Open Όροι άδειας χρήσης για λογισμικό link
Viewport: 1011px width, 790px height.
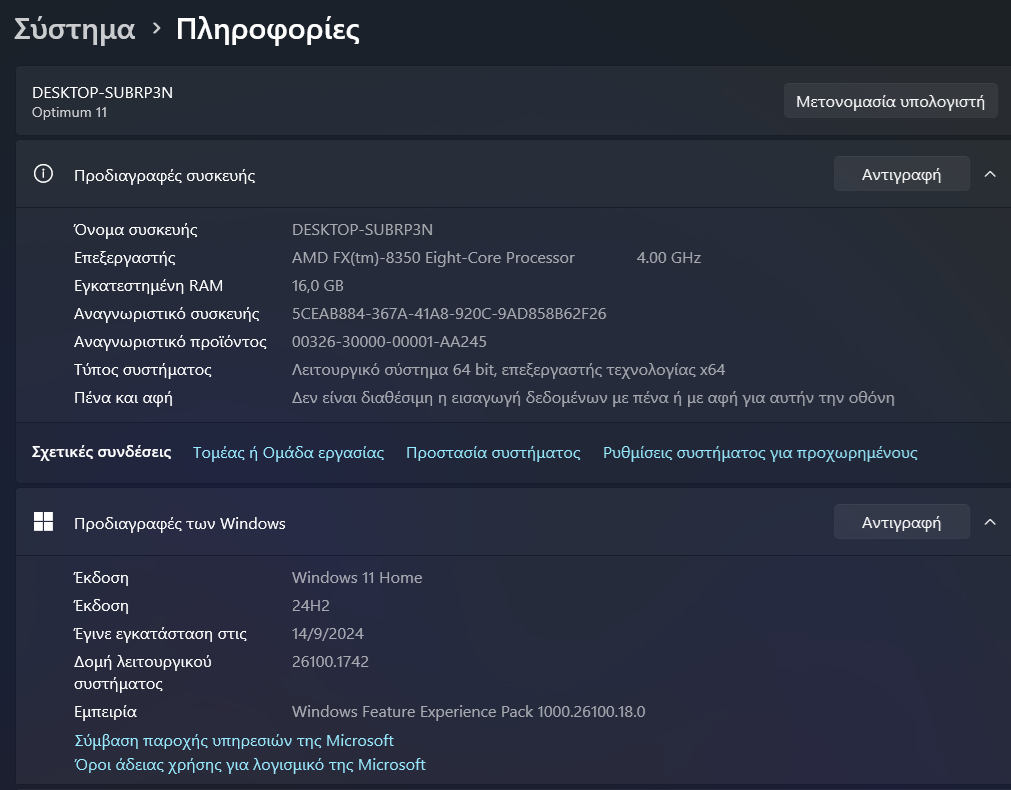click(250, 765)
